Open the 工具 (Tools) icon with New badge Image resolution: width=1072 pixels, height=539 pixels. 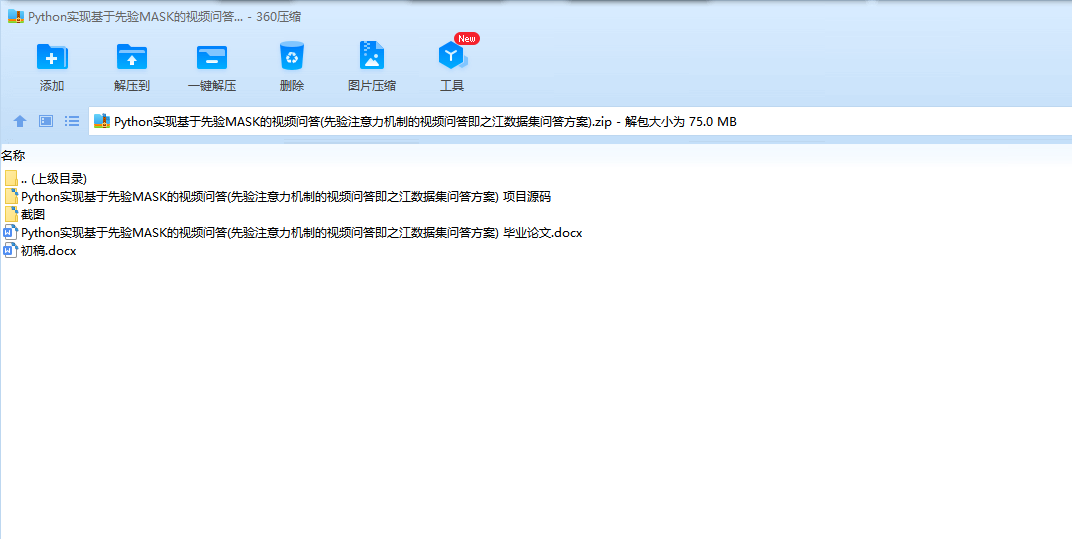453,56
